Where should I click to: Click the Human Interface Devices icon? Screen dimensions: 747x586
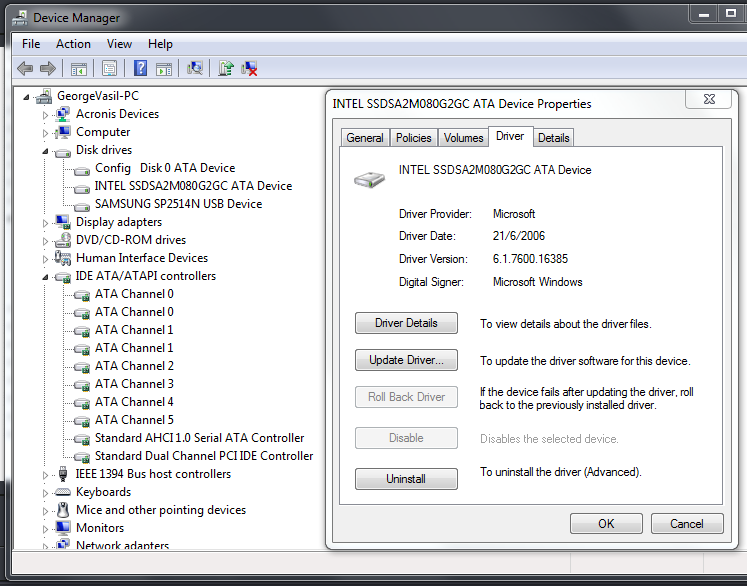tap(63, 258)
